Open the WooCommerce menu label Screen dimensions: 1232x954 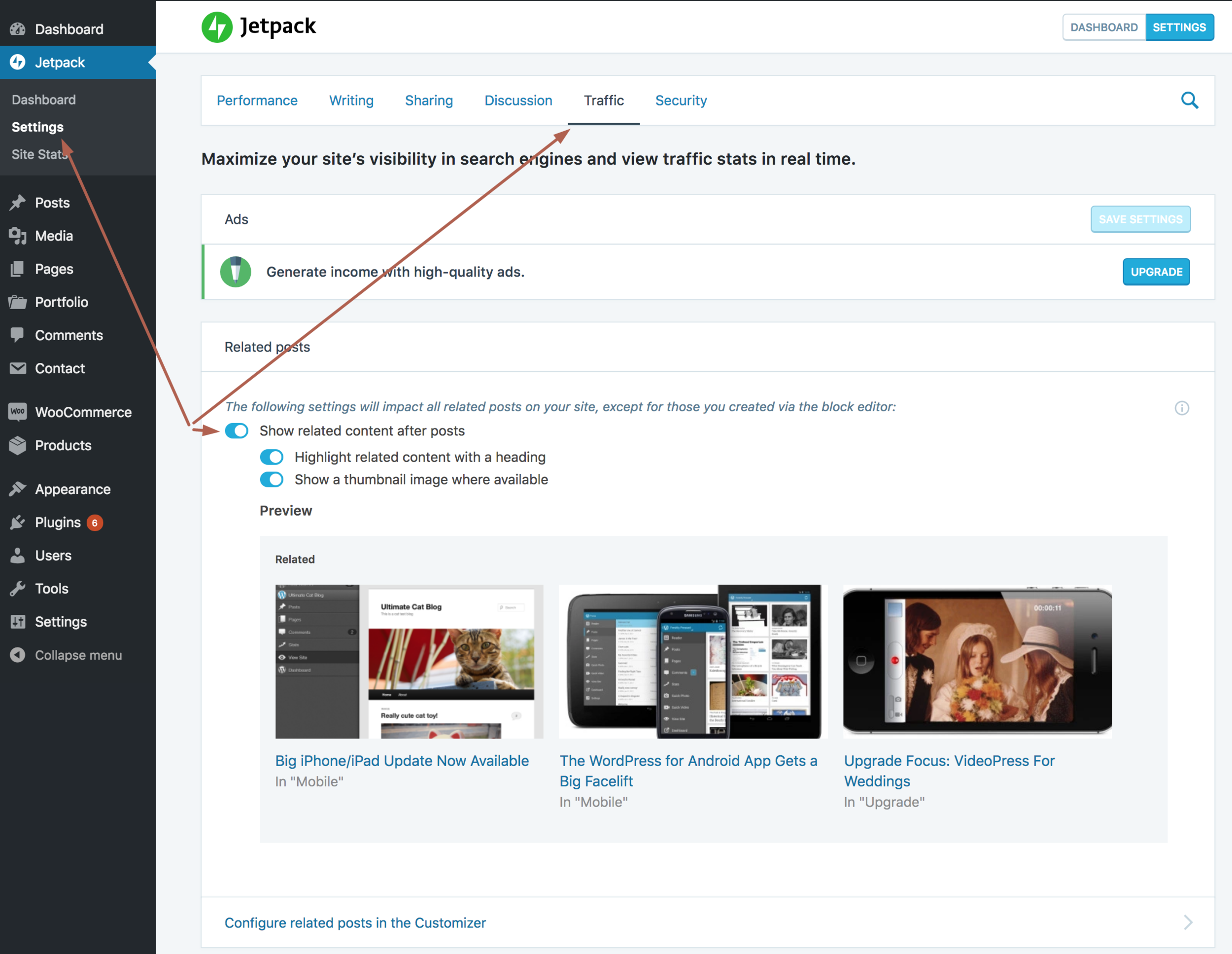tap(83, 412)
